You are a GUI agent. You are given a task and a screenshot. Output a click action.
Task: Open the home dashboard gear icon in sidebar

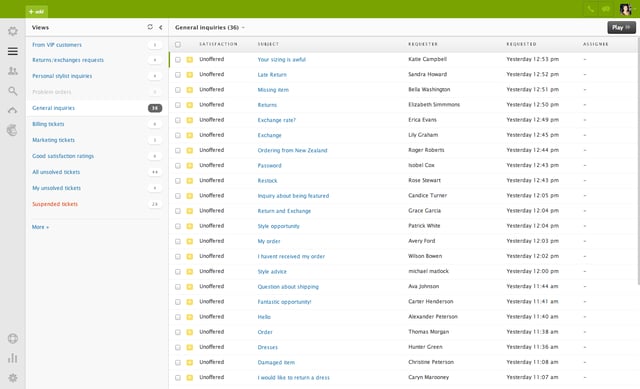click(13, 31)
